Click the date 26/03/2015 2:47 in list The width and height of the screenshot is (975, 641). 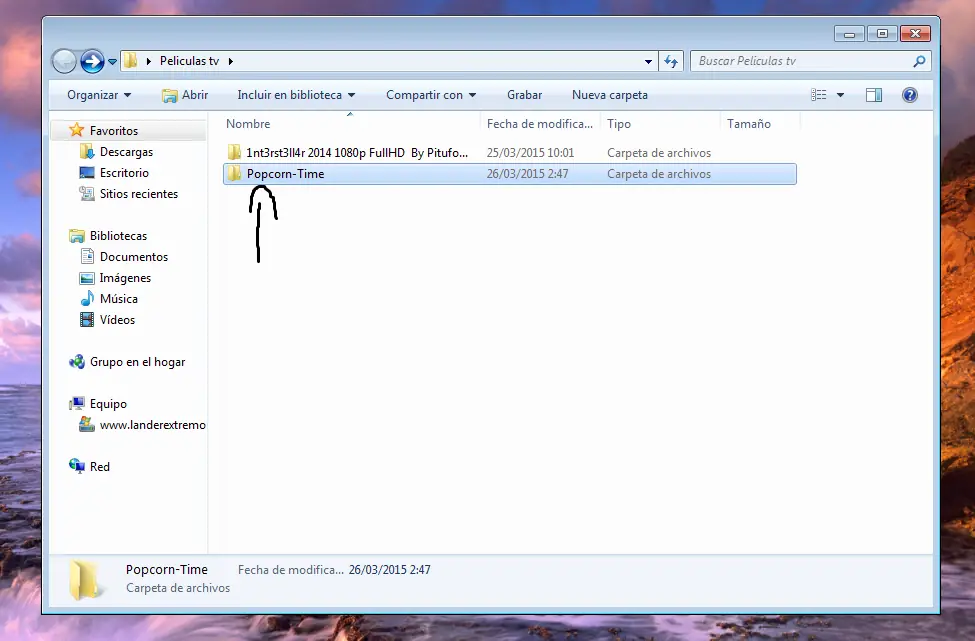527,174
